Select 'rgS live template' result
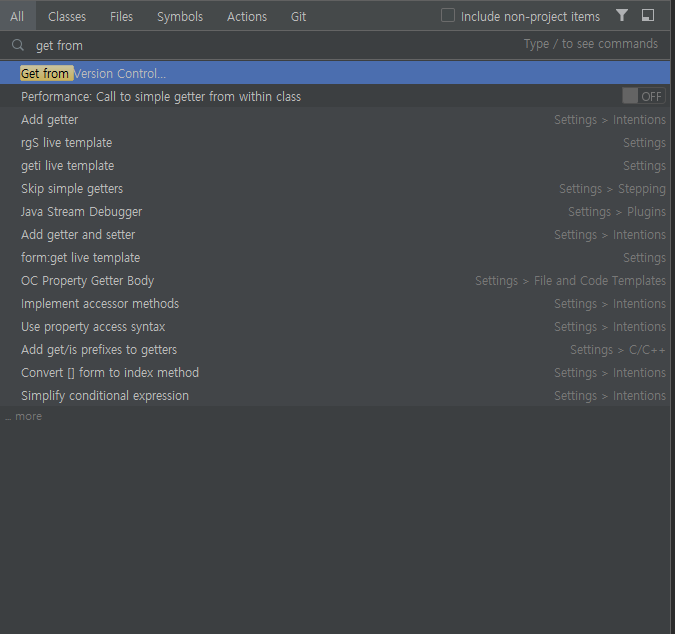 [335, 142]
